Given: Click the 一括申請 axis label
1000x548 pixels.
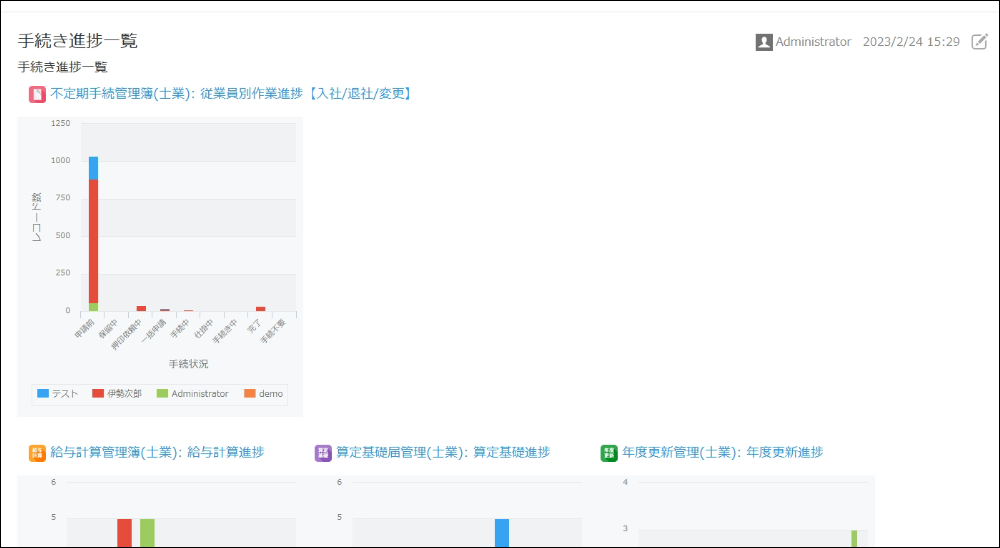Looking at the screenshot, I should [x=154, y=332].
